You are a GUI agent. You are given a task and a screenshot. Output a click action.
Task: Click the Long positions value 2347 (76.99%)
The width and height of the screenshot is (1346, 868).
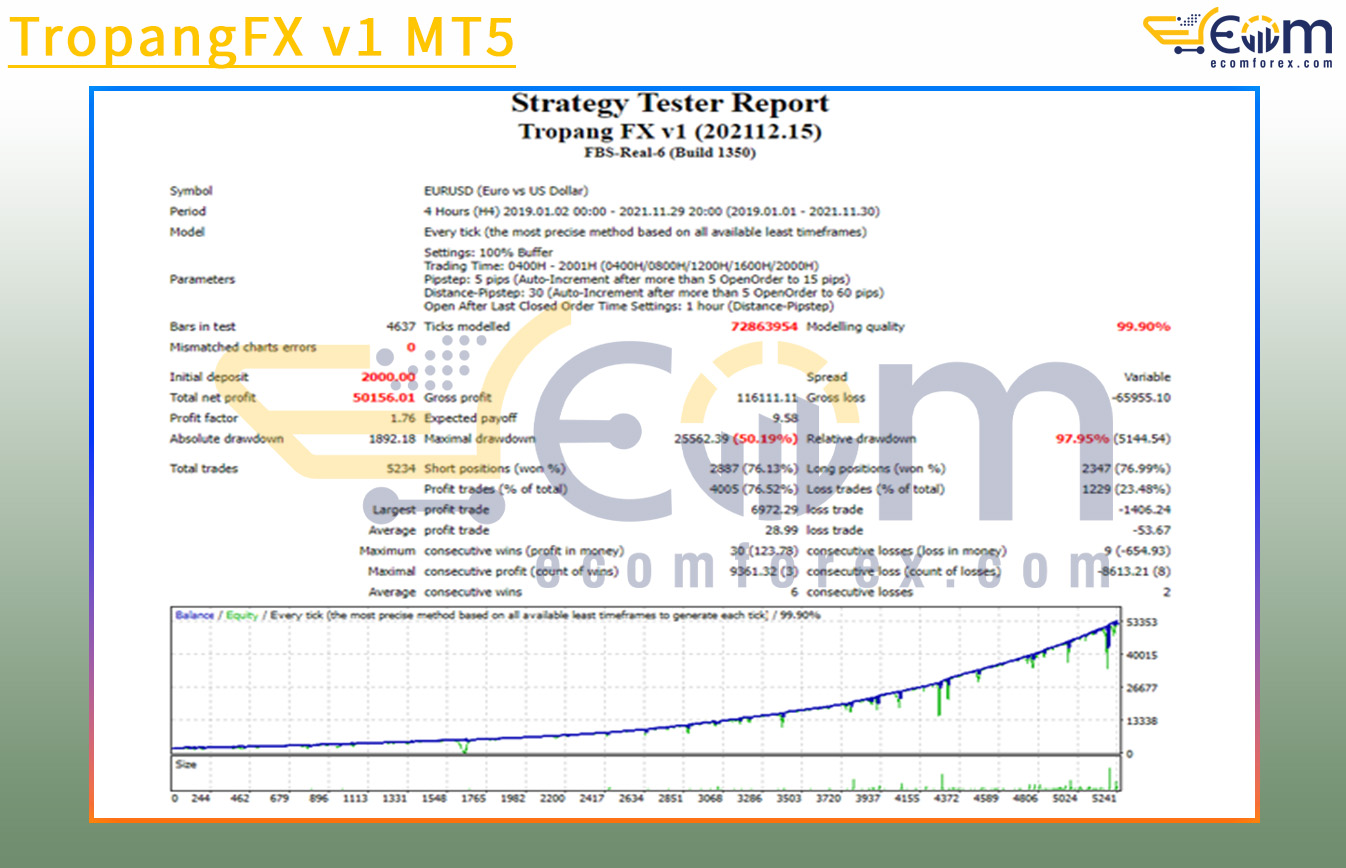1125,469
